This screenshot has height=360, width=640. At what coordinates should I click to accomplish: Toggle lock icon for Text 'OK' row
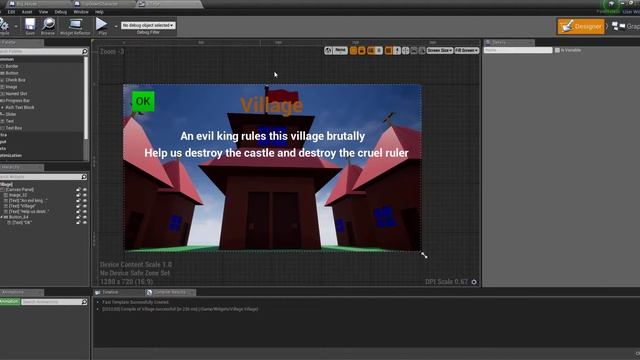click(x=78, y=222)
